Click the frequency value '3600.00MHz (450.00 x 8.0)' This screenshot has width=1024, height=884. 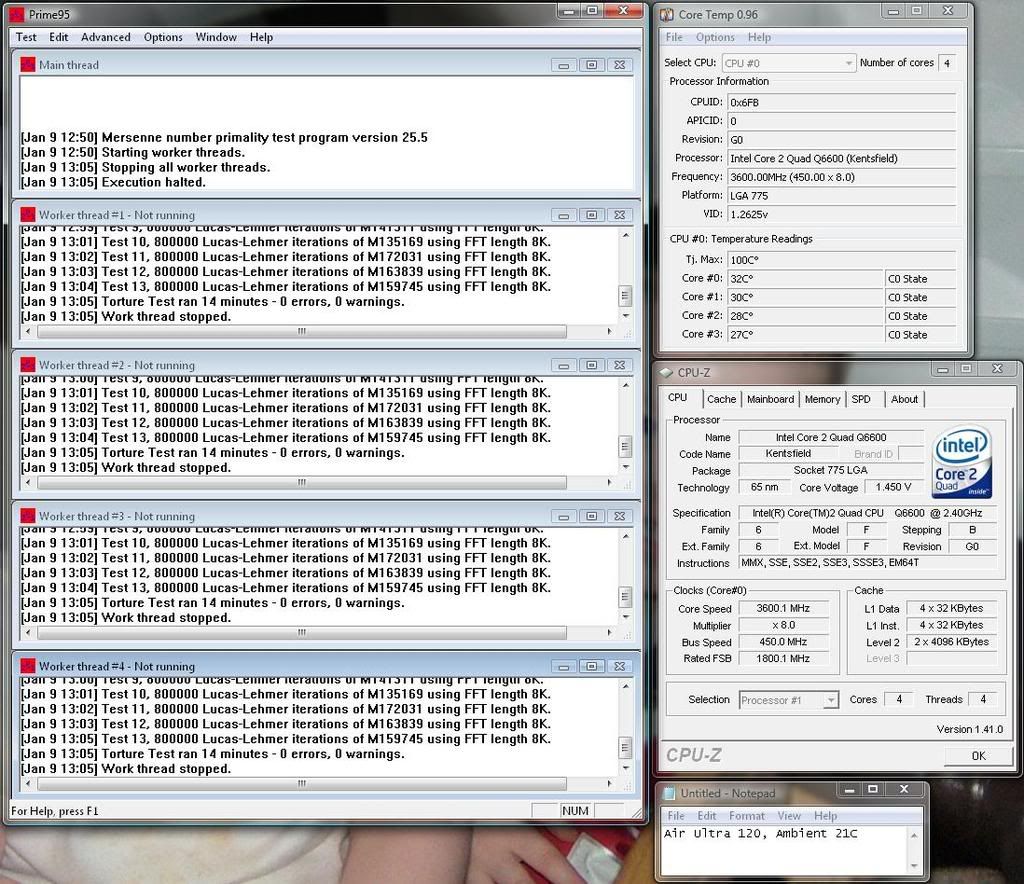(841, 177)
